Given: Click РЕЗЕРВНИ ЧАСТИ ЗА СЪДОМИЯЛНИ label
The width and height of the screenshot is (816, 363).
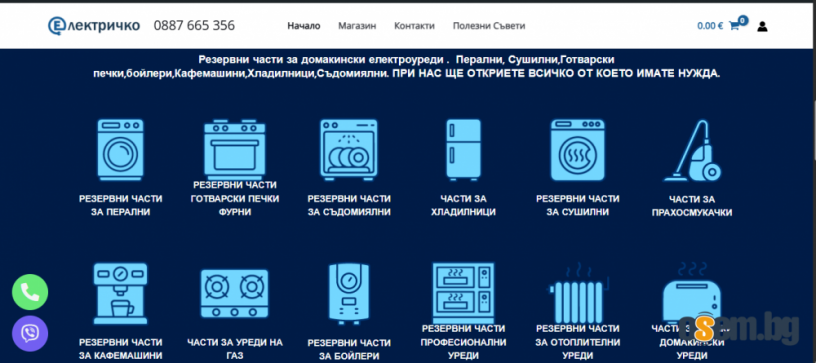Looking at the screenshot, I should click(349, 205).
